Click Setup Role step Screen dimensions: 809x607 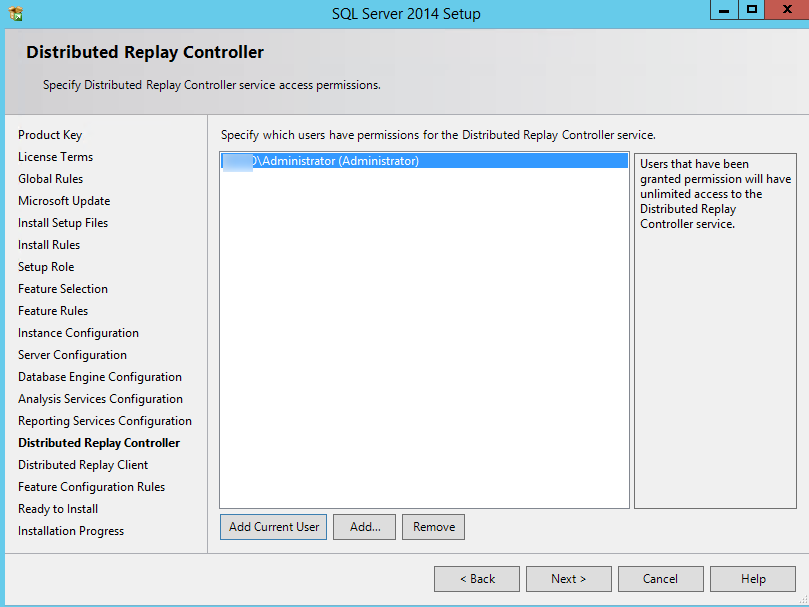tap(46, 267)
